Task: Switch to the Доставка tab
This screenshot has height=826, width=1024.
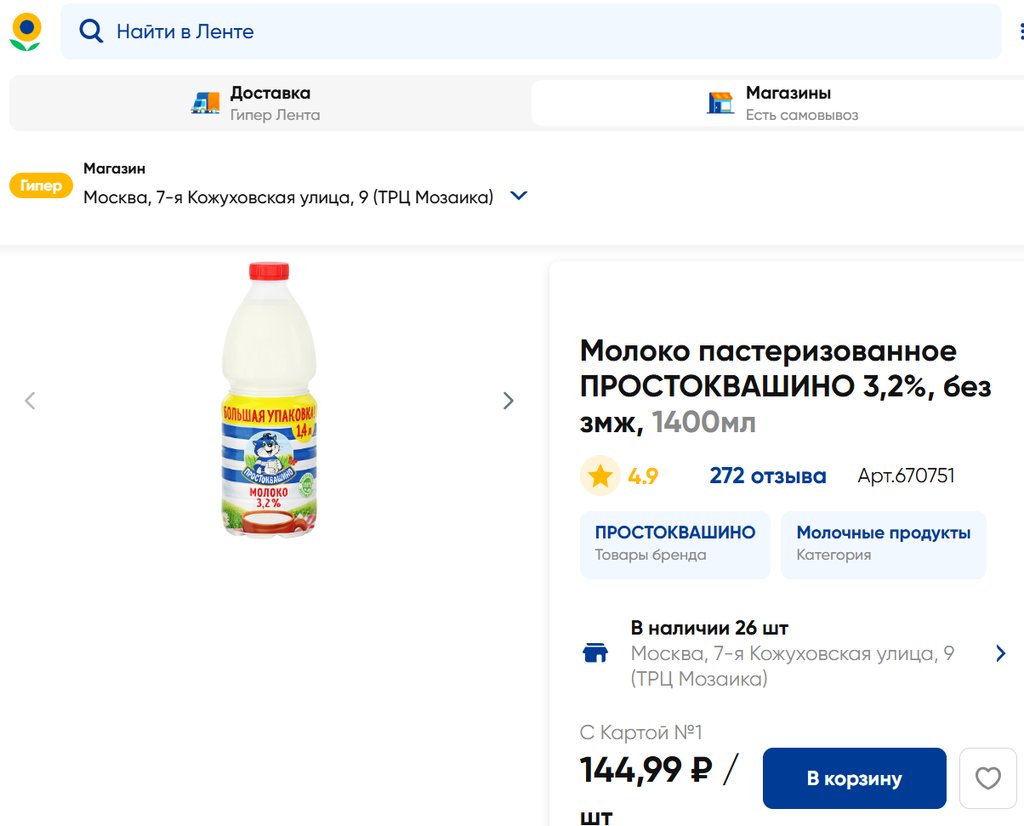Action: 270,103
